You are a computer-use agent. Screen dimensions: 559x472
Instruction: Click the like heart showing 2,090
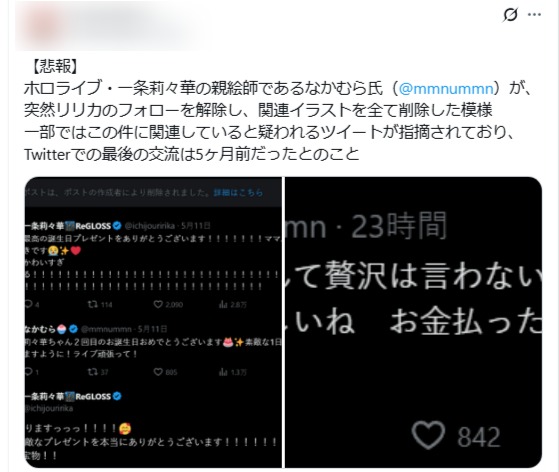pyautogui.click(x=158, y=304)
